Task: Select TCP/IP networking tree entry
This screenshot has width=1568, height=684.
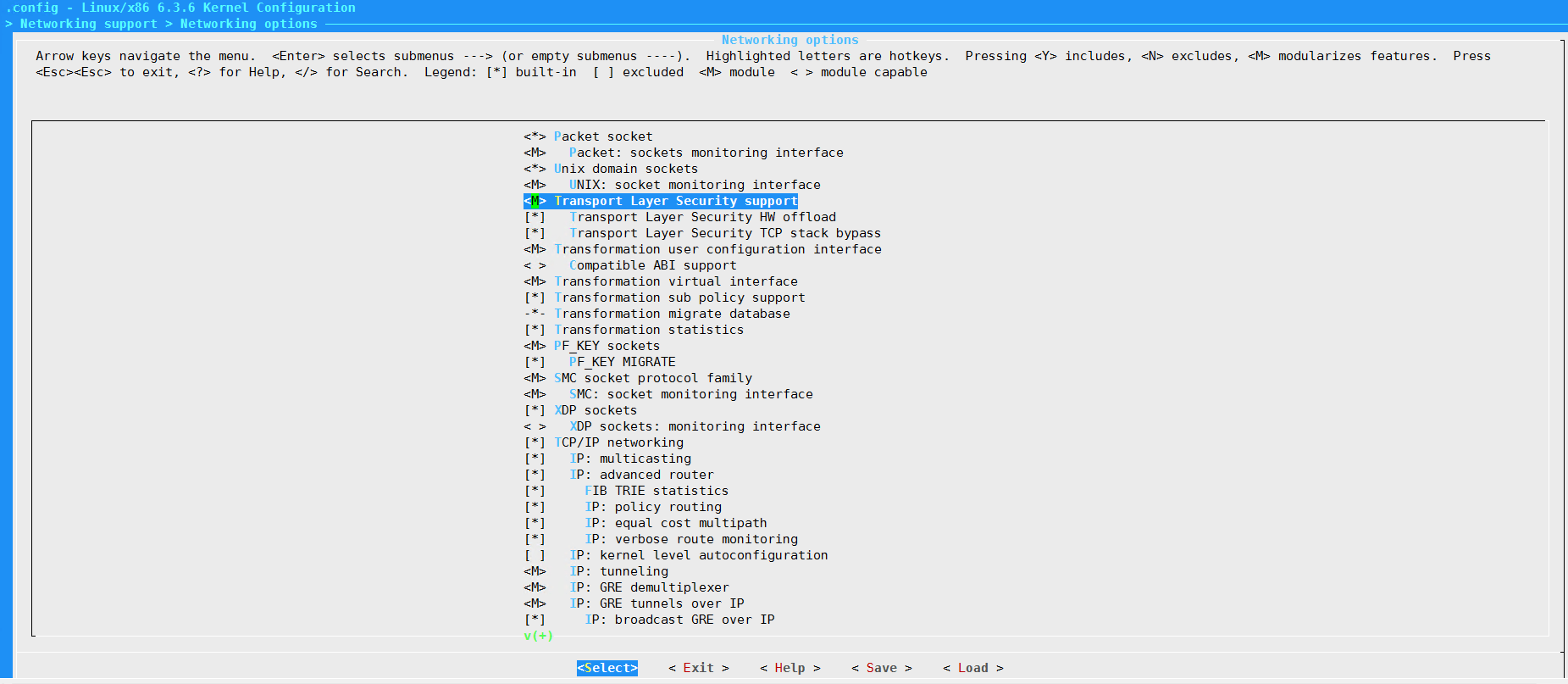Action: click(x=618, y=442)
